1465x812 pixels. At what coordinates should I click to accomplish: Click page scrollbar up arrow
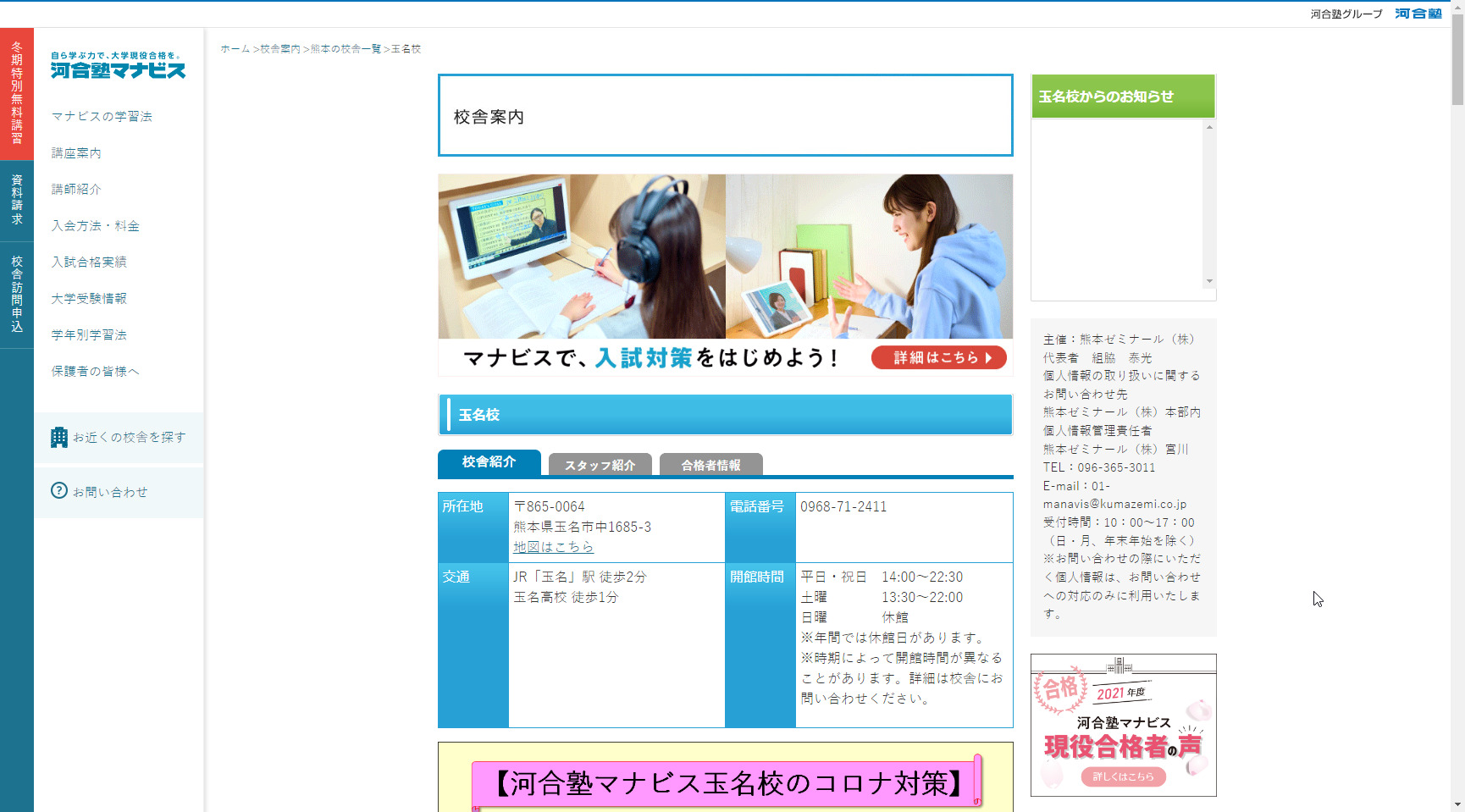tap(1457, 7)
